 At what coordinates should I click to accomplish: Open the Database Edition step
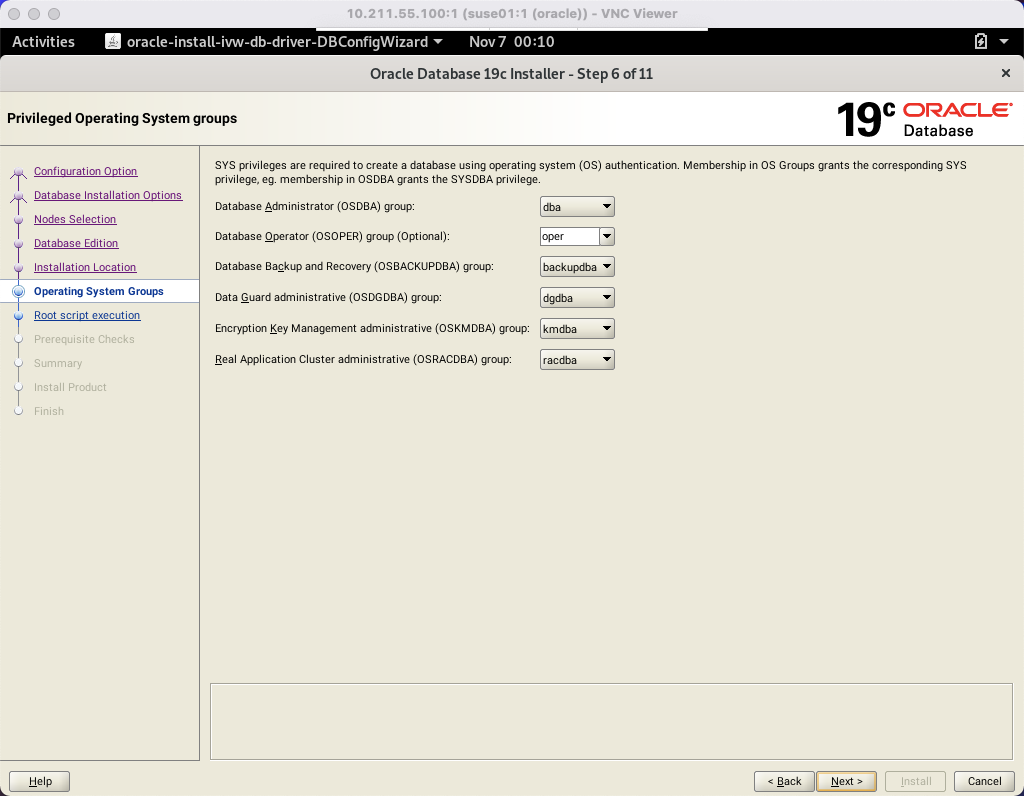point(76,243)
